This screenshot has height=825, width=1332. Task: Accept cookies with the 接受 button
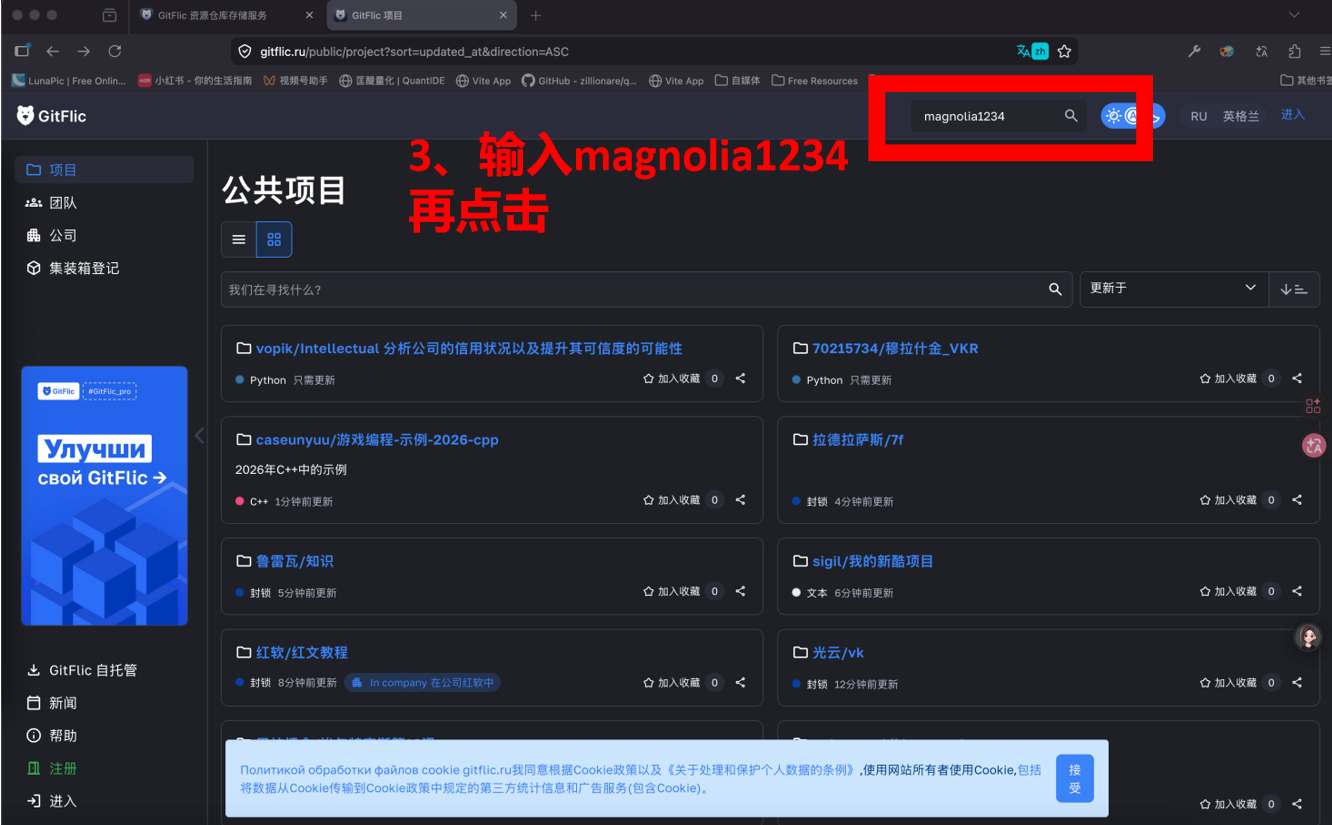pos(1075,778)
